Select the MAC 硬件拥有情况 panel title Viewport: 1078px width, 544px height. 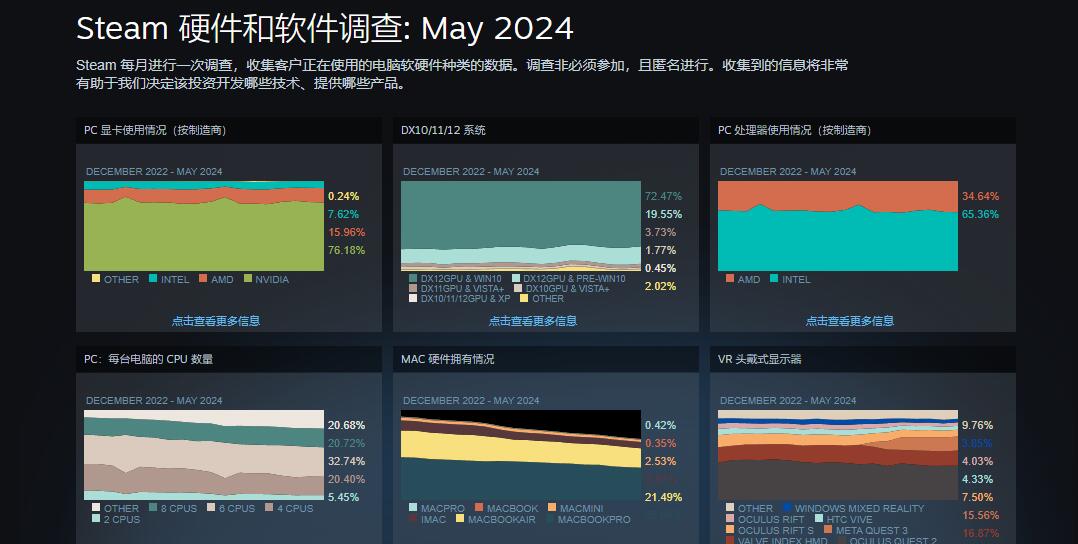tap(447, 359)
